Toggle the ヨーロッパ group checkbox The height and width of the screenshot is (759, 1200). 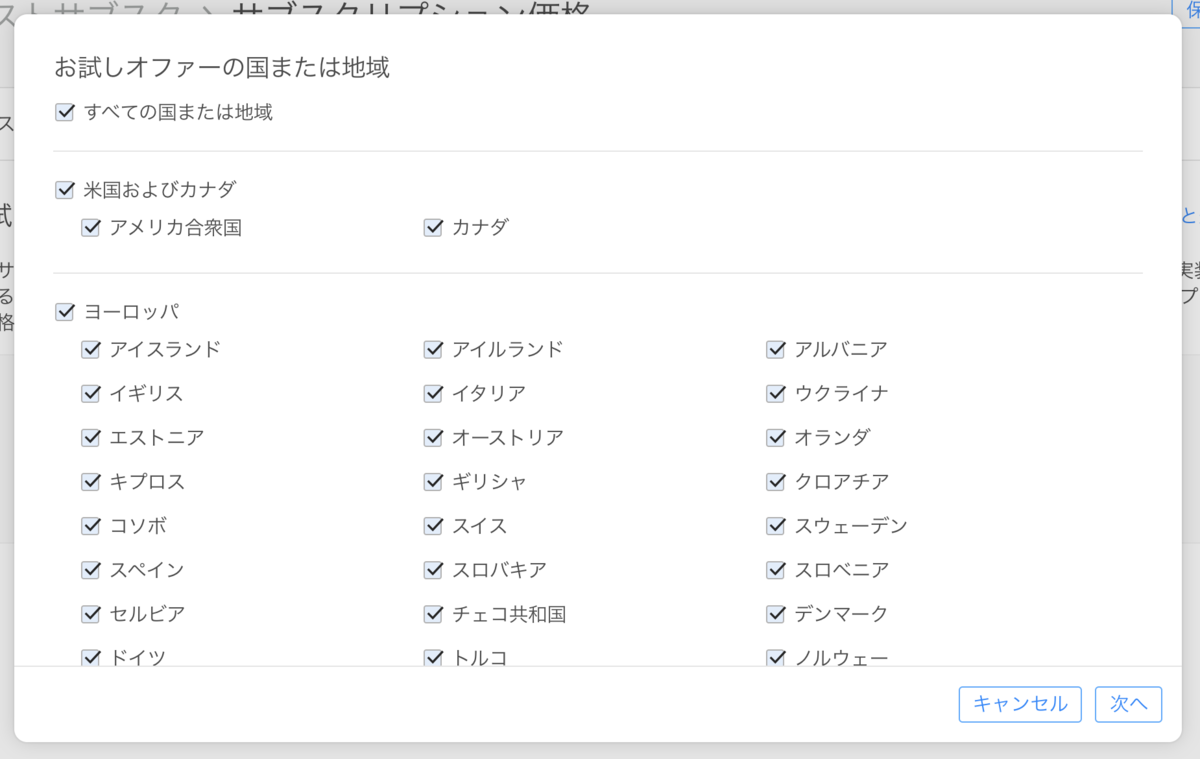pyautogui.click(x=65, y=311)
